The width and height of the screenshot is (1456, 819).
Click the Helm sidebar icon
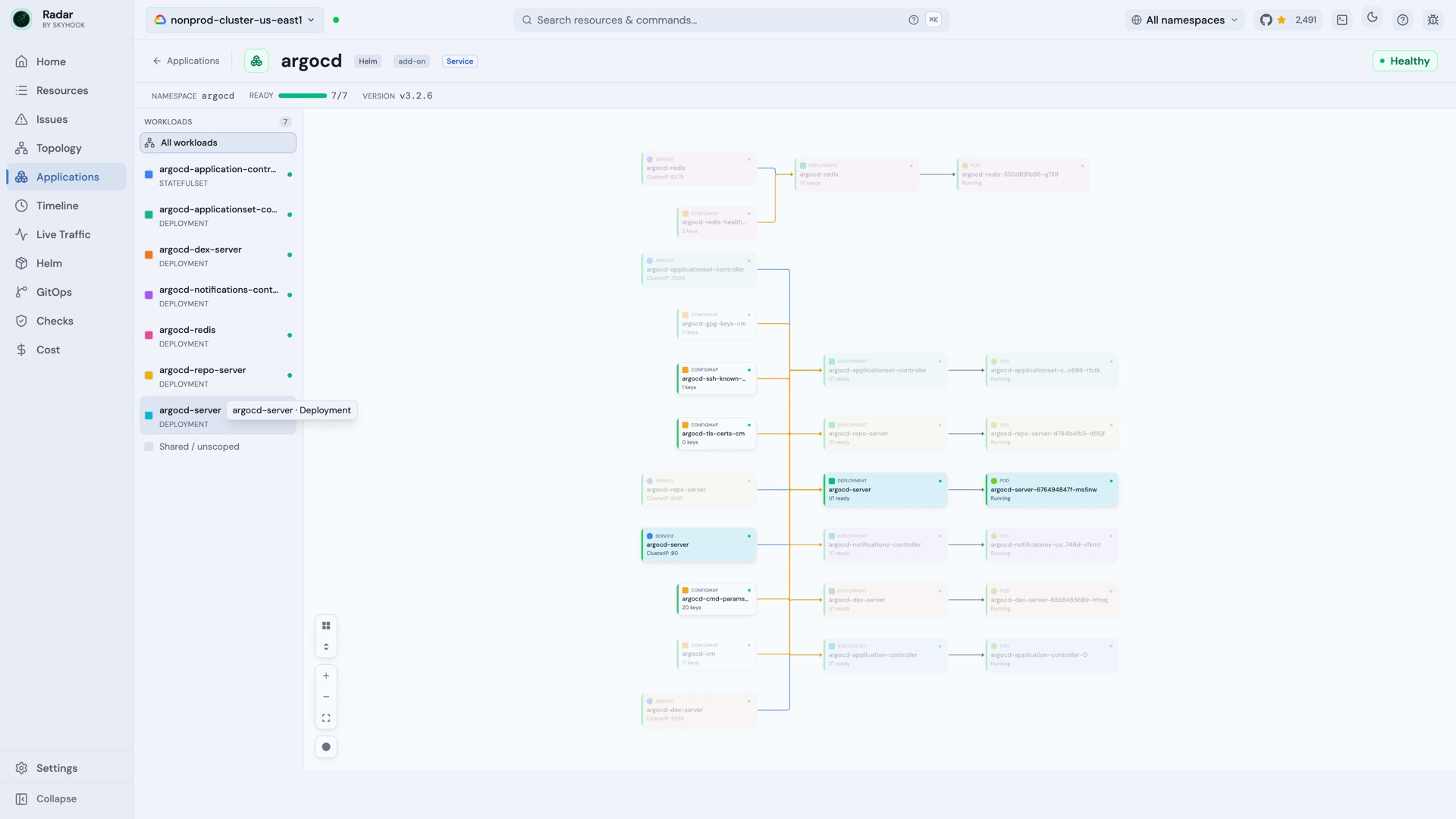coord(21,263)
